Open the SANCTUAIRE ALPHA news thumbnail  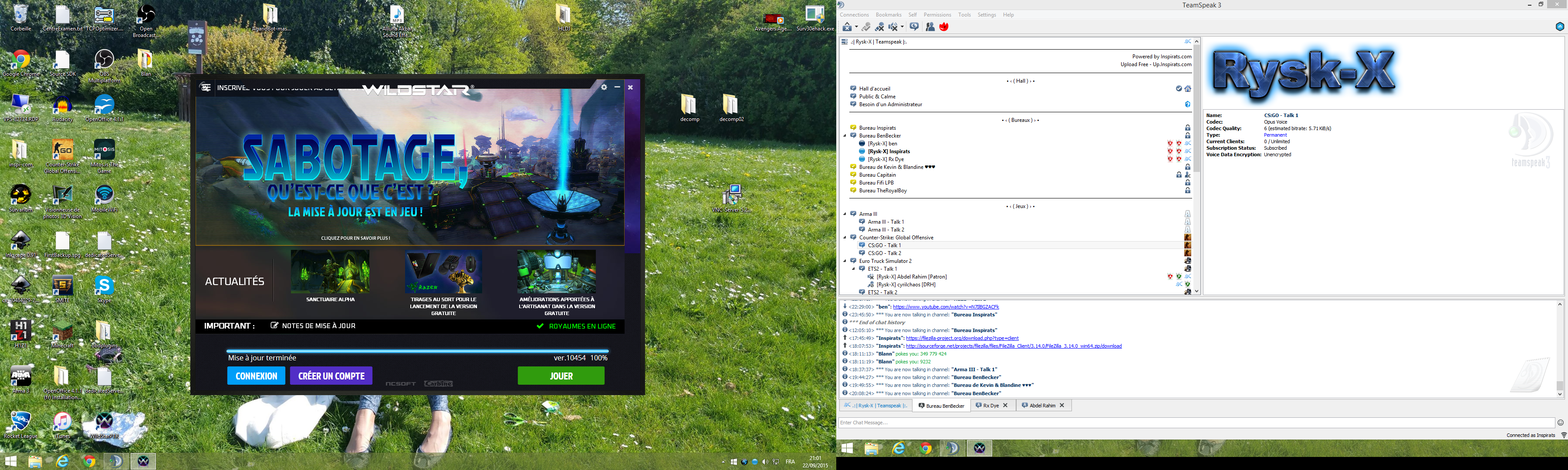coord(330,272)
